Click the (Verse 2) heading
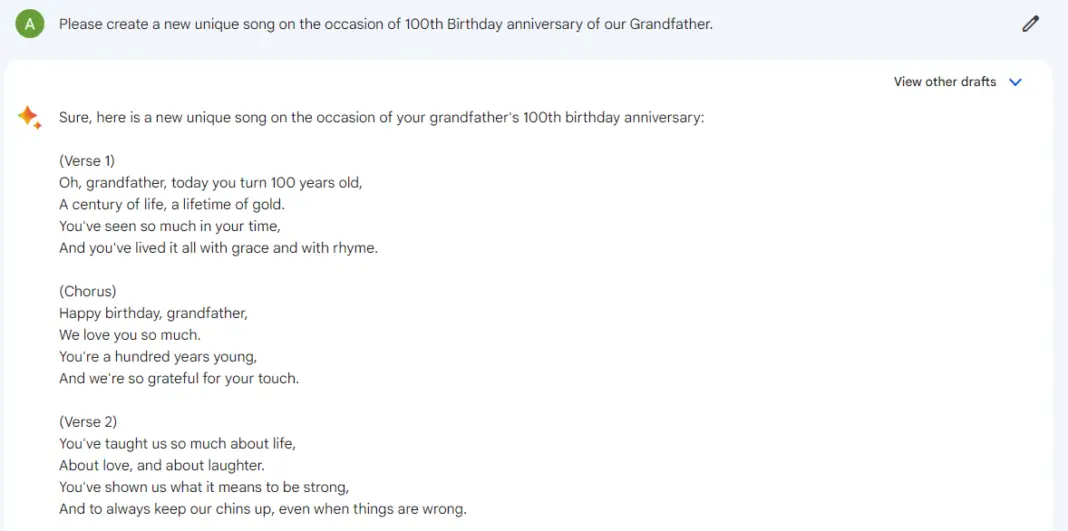Screen dimensions: 1068x531 coord(87,422)
